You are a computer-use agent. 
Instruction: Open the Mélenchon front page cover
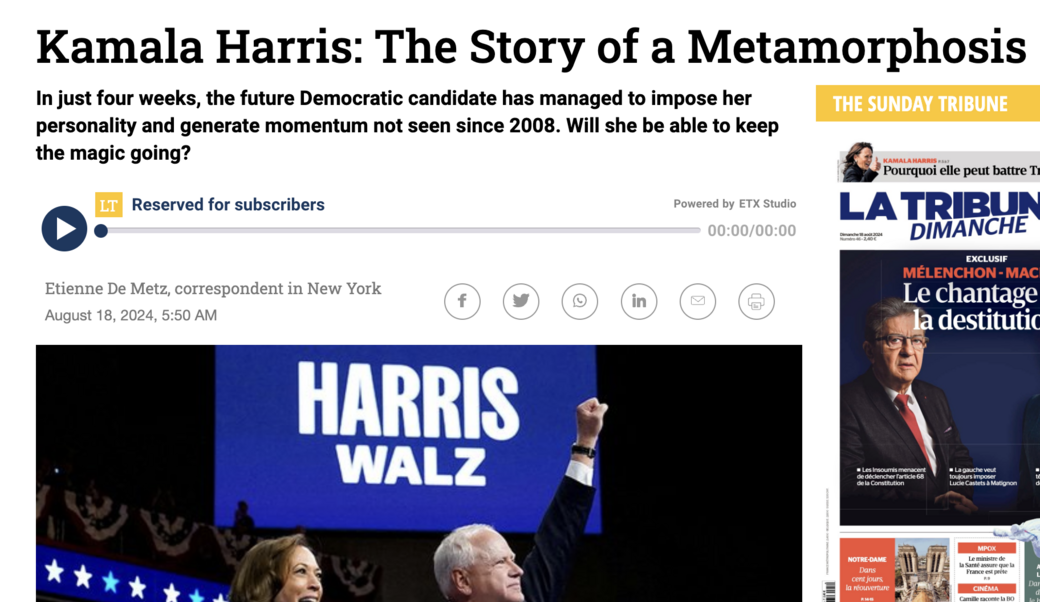coord(939,388)
